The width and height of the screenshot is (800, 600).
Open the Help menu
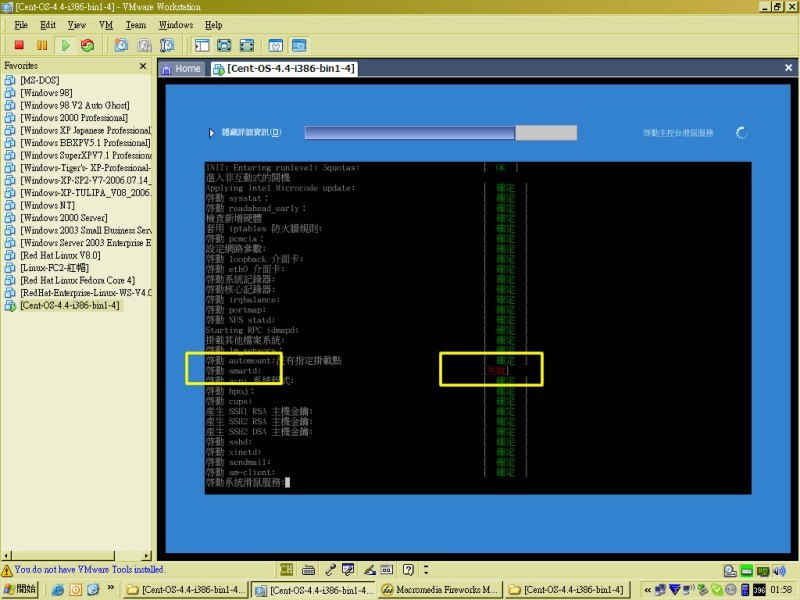(214, 25)
